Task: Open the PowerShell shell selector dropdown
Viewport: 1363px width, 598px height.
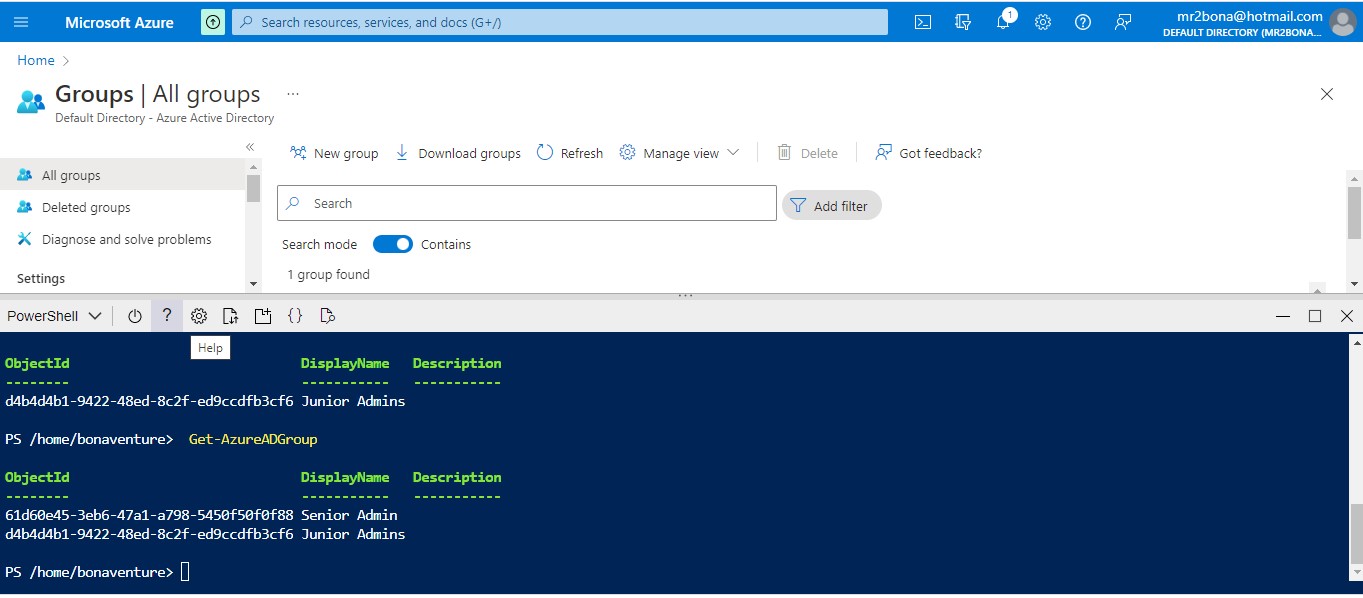Action: pos(55,315)
